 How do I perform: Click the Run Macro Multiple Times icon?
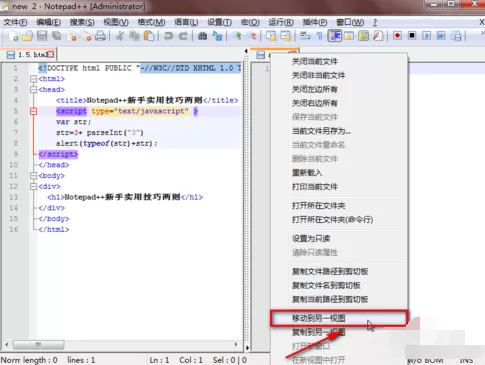click(x=441, y=35)
